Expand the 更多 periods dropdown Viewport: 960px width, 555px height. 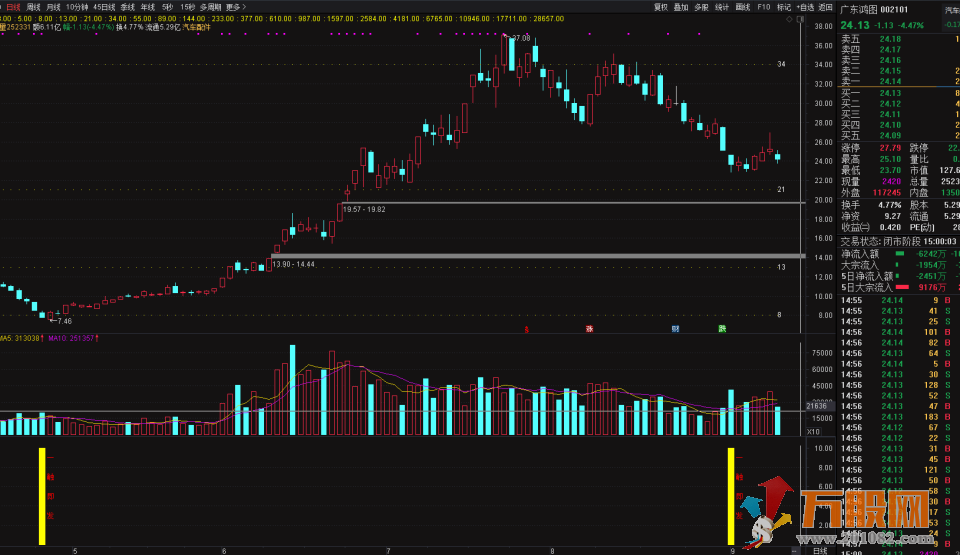pyautogui.click(x=235, y=7)
